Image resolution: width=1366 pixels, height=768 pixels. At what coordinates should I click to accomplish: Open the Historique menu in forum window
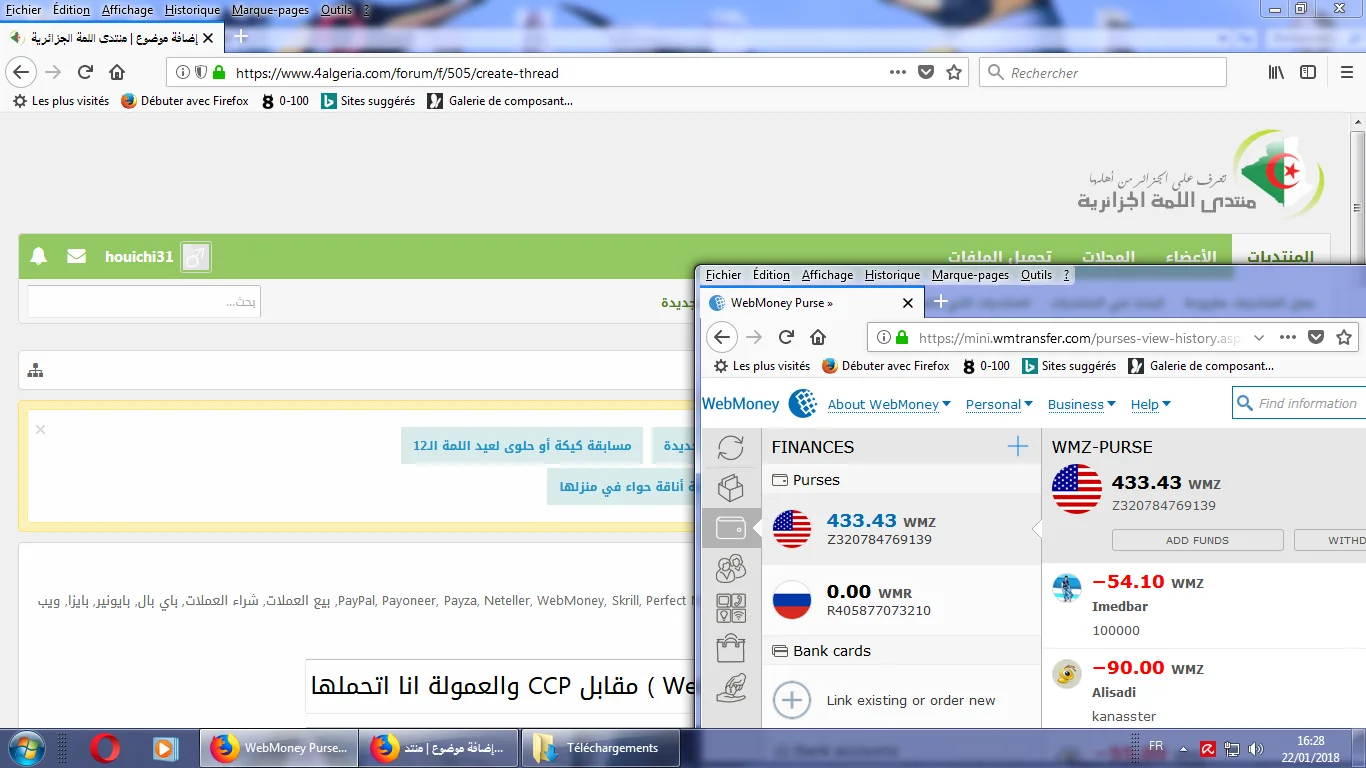point(191,10)
